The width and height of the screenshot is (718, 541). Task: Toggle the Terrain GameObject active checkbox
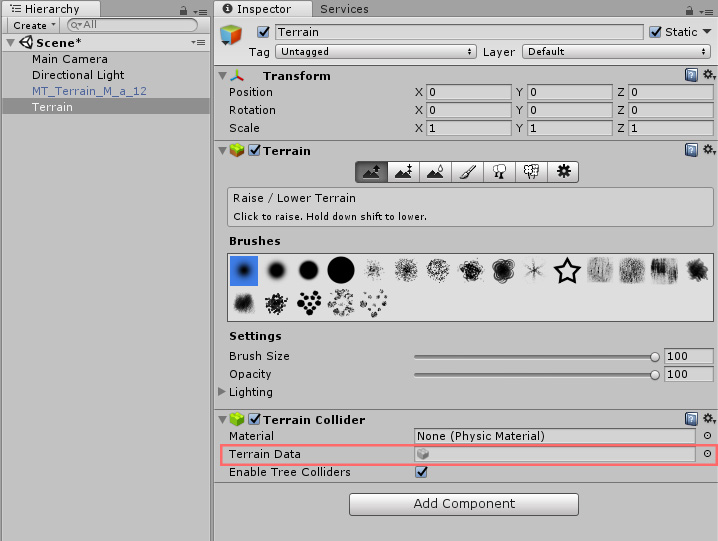(x=263, y=32)
